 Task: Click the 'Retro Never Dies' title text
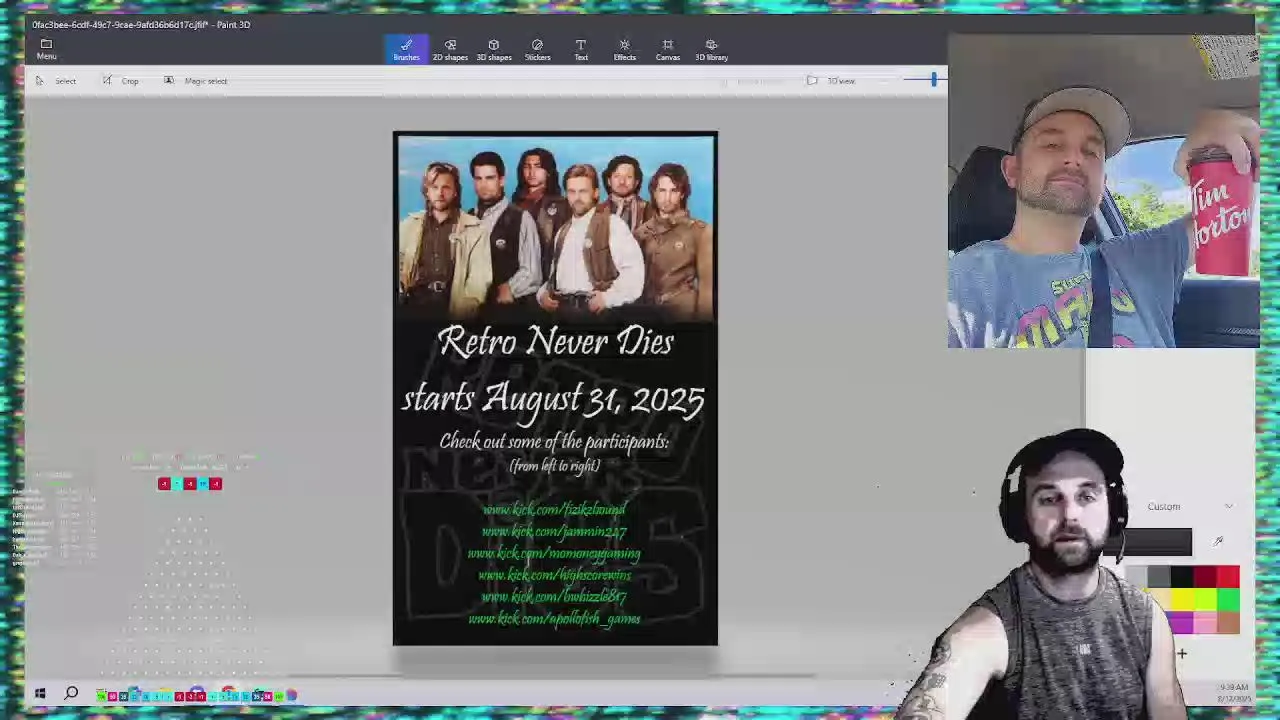point(555,342)
